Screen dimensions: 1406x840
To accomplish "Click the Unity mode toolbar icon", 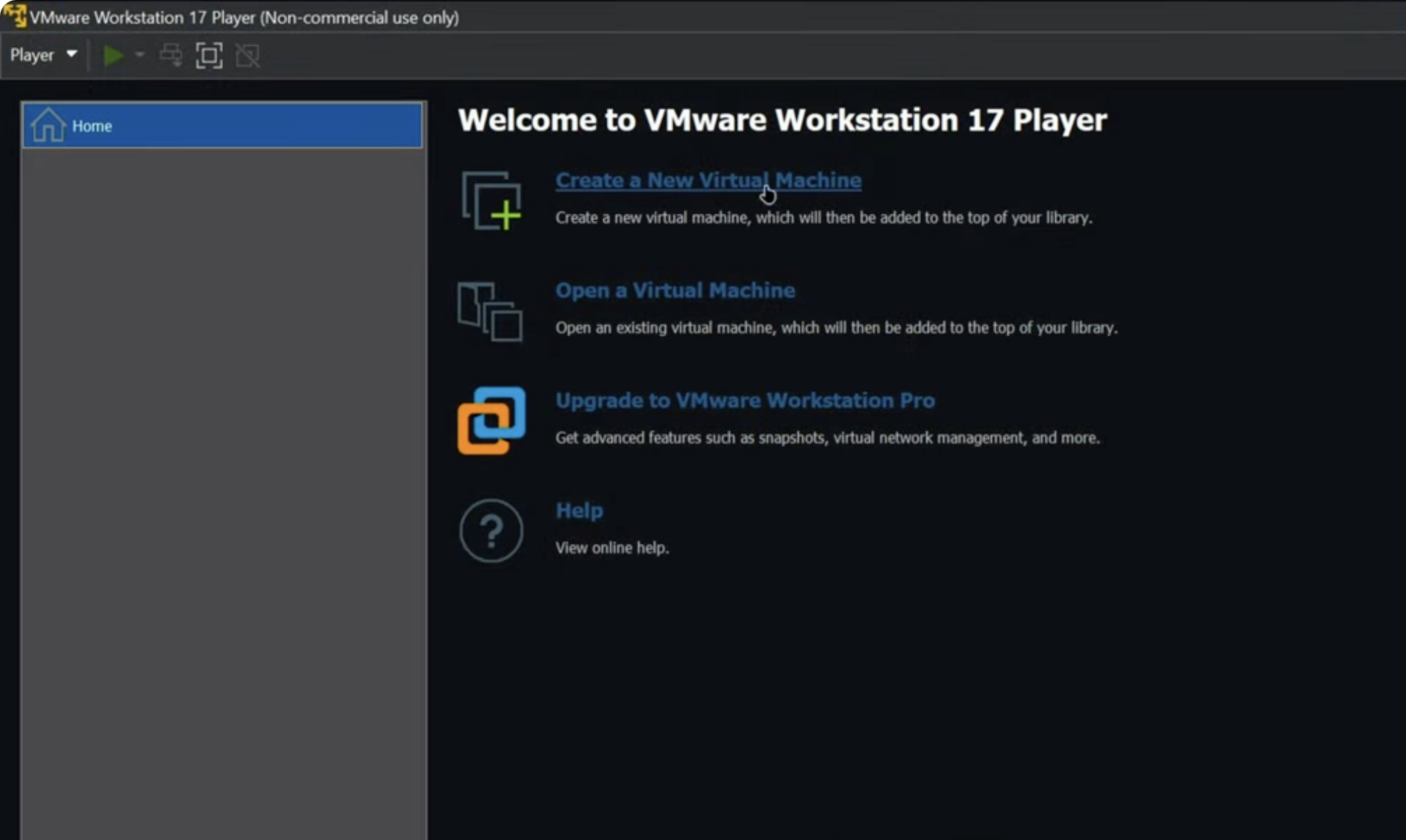I will click(x=248, y=55).
